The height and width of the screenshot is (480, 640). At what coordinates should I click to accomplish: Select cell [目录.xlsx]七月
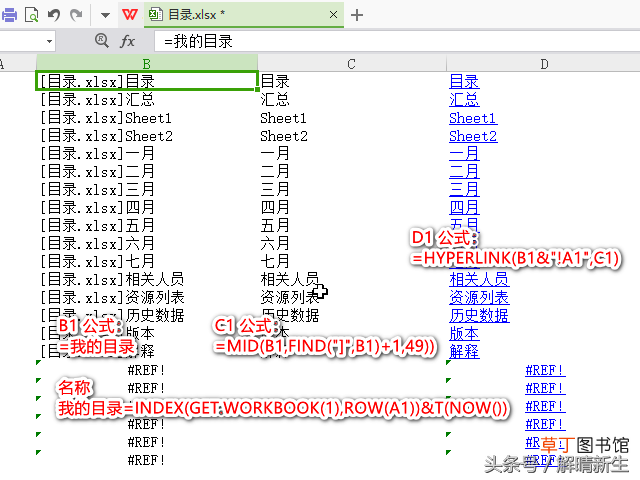click(147, 261)
